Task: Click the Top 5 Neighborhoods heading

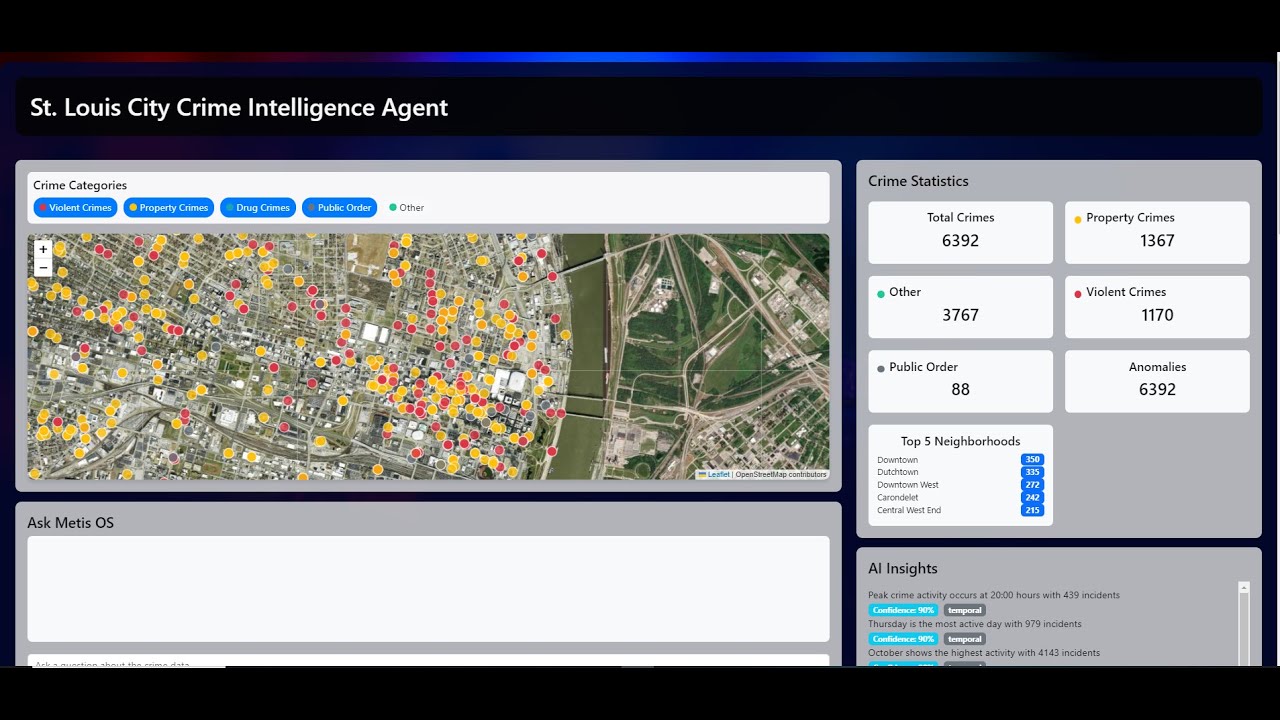Action: [960, 441]
